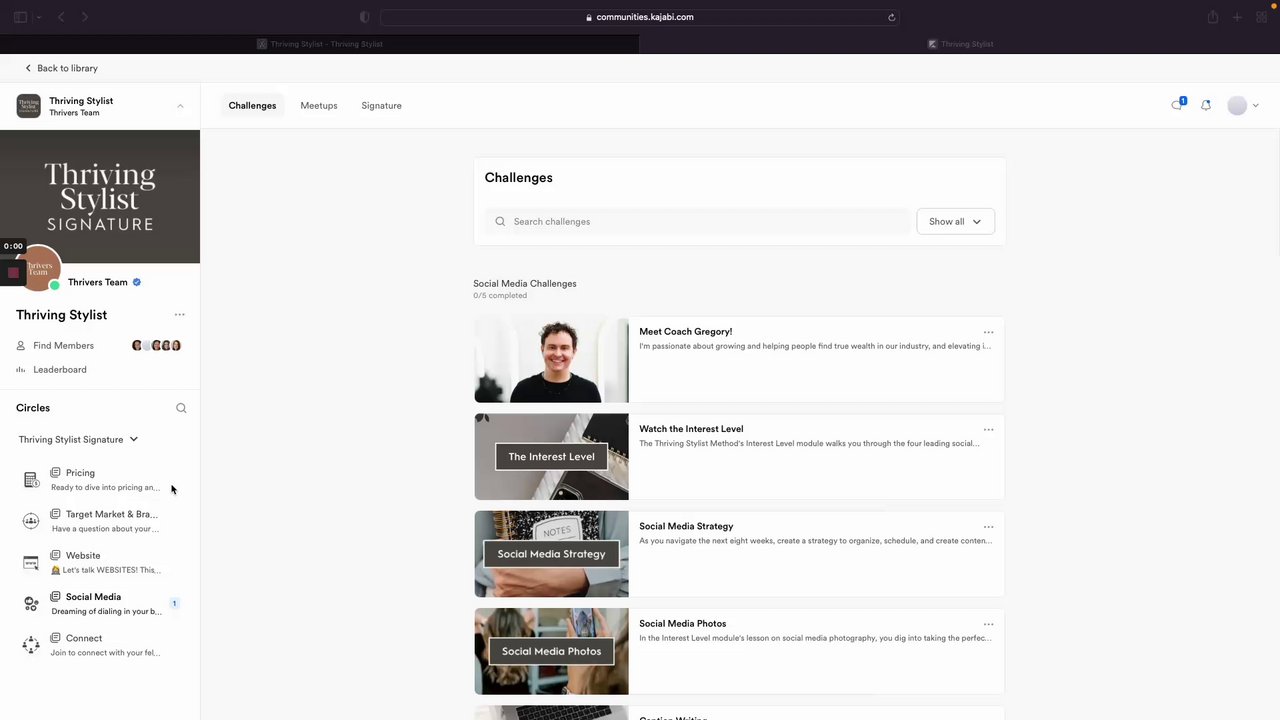The image size is (1280, 720).
Task: Expand the Thriving Stylist Signature circle group
Action: tap(79, 440)
